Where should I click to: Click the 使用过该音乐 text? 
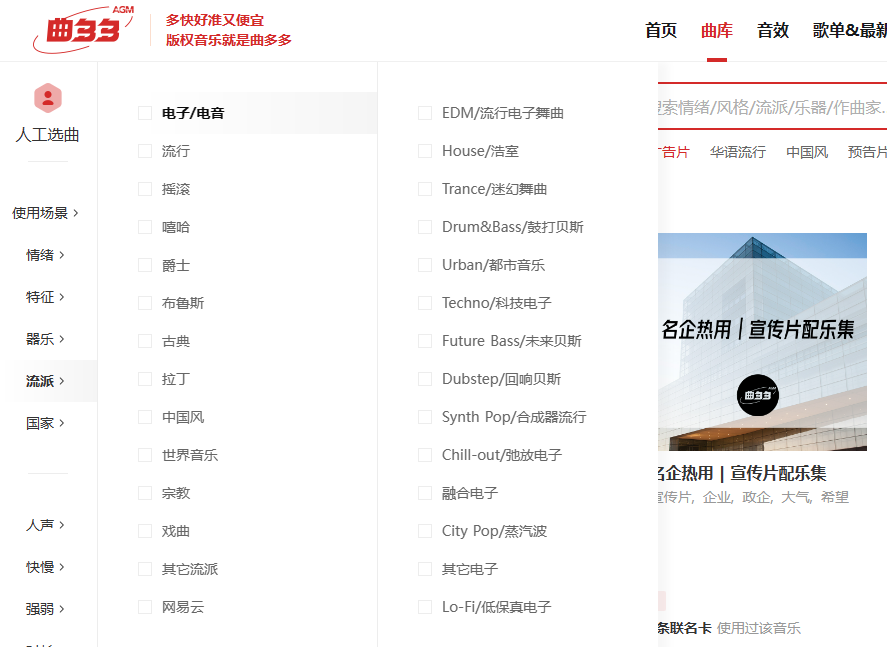pyautogui.click(x=759, y=628)
